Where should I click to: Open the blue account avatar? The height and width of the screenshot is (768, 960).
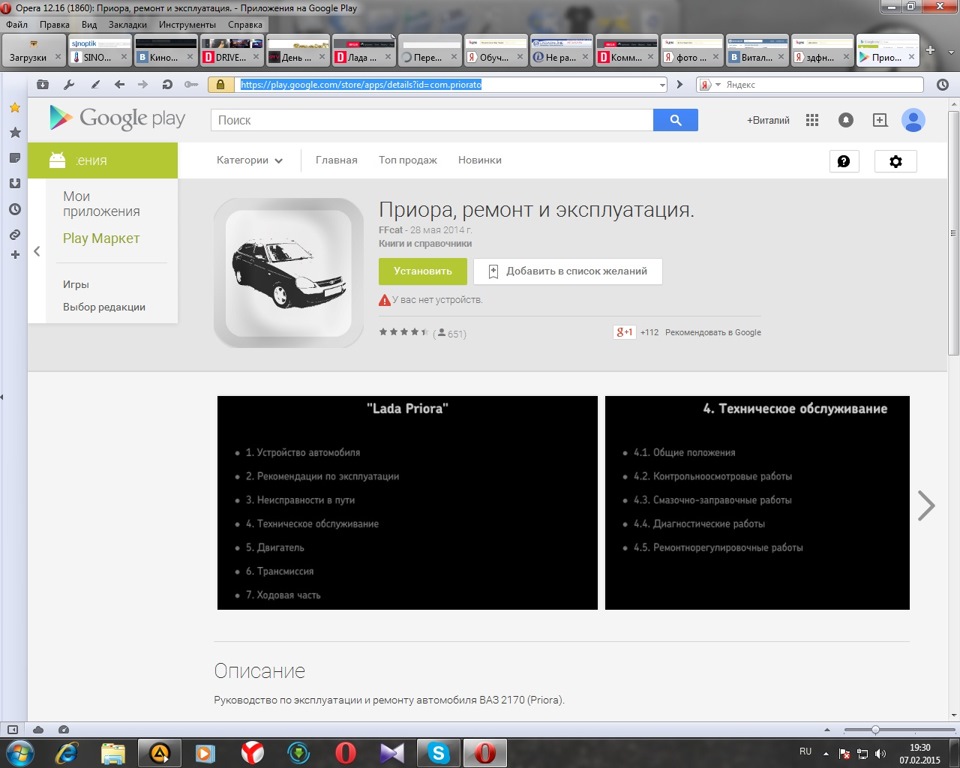pyautogui.click(x=913, y=120)
